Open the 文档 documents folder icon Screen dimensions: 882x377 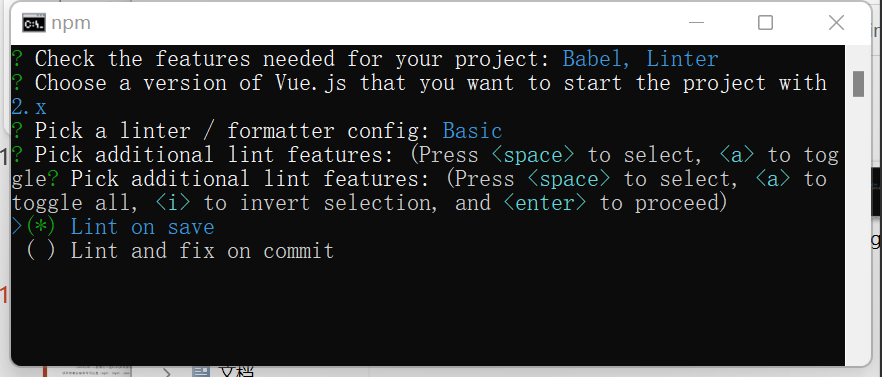201,371
